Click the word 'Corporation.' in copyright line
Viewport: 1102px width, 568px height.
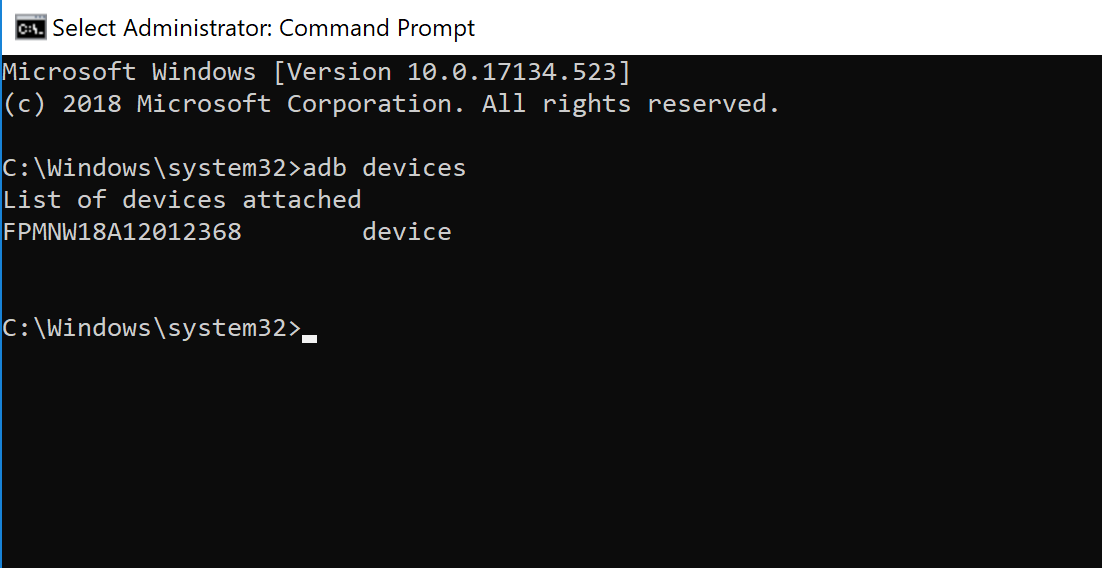click(x=376, y=104)
